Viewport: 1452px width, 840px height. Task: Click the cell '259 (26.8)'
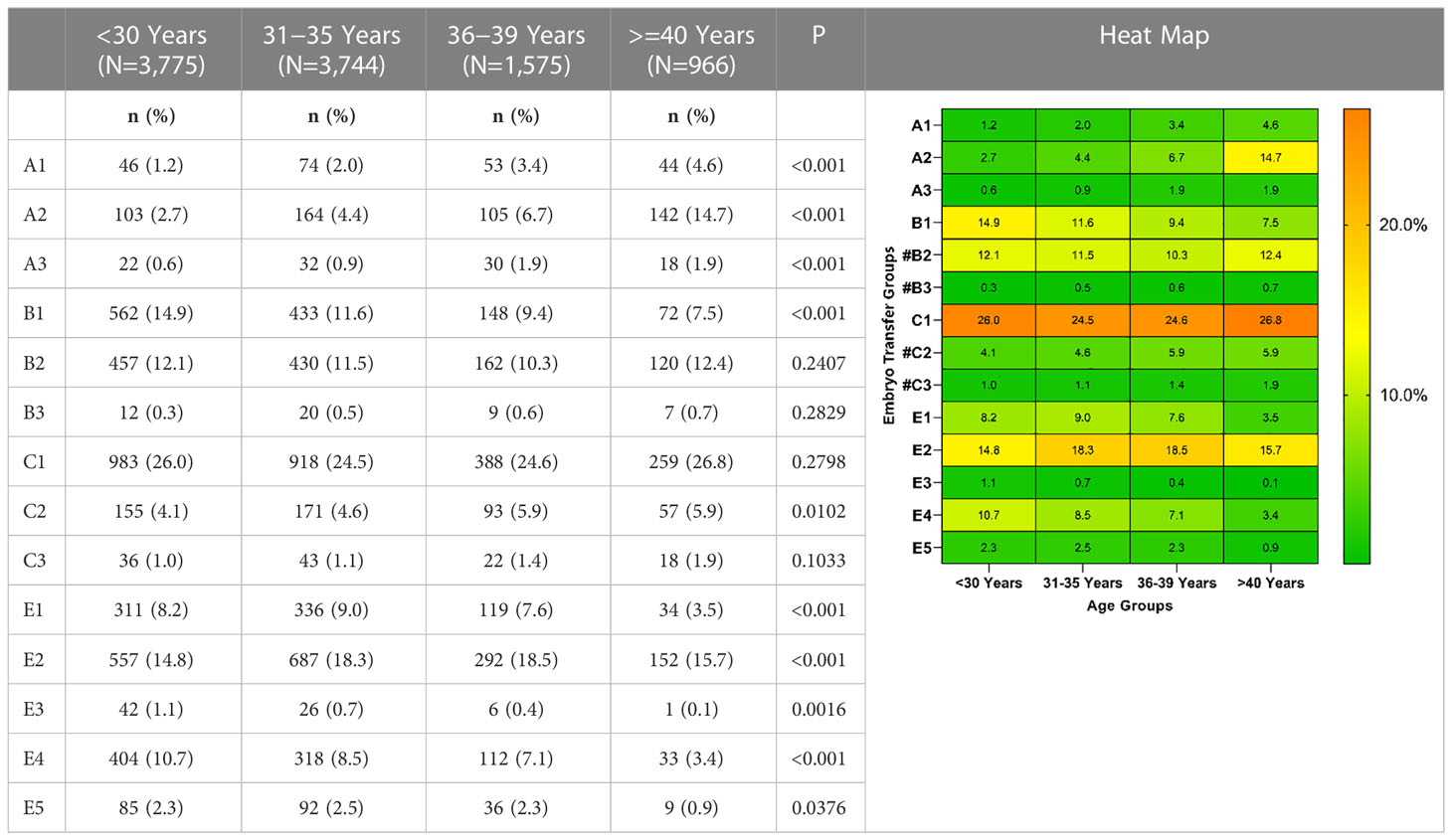pyautogui.click(x=691, y=462)
